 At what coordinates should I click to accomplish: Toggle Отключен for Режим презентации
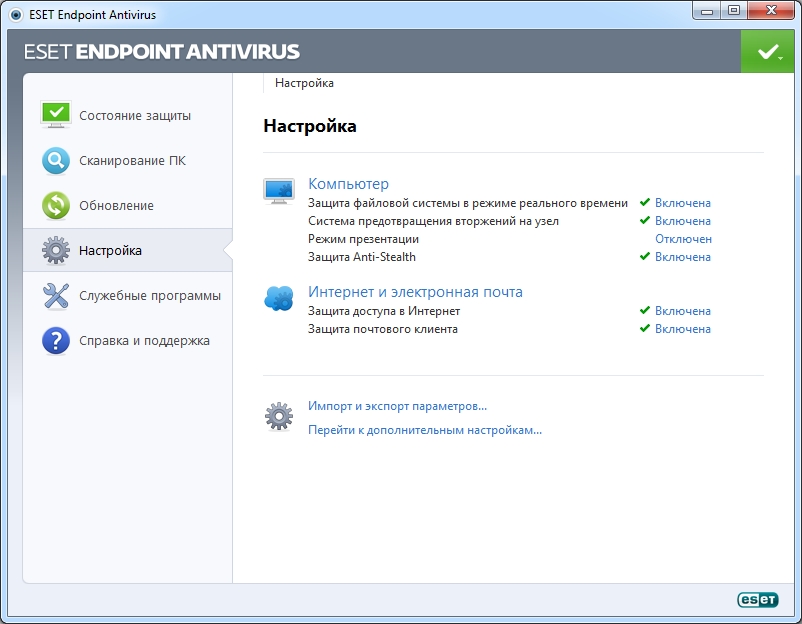pos(683,239)
